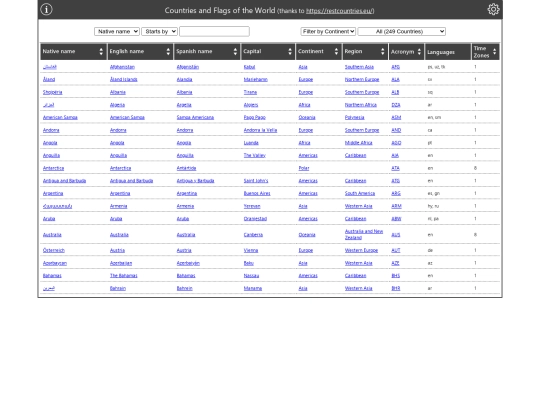Open Saint John's capital link
The width and height of the screenshot is (540, 405).
pyautogui.click(x=256, y=181)
